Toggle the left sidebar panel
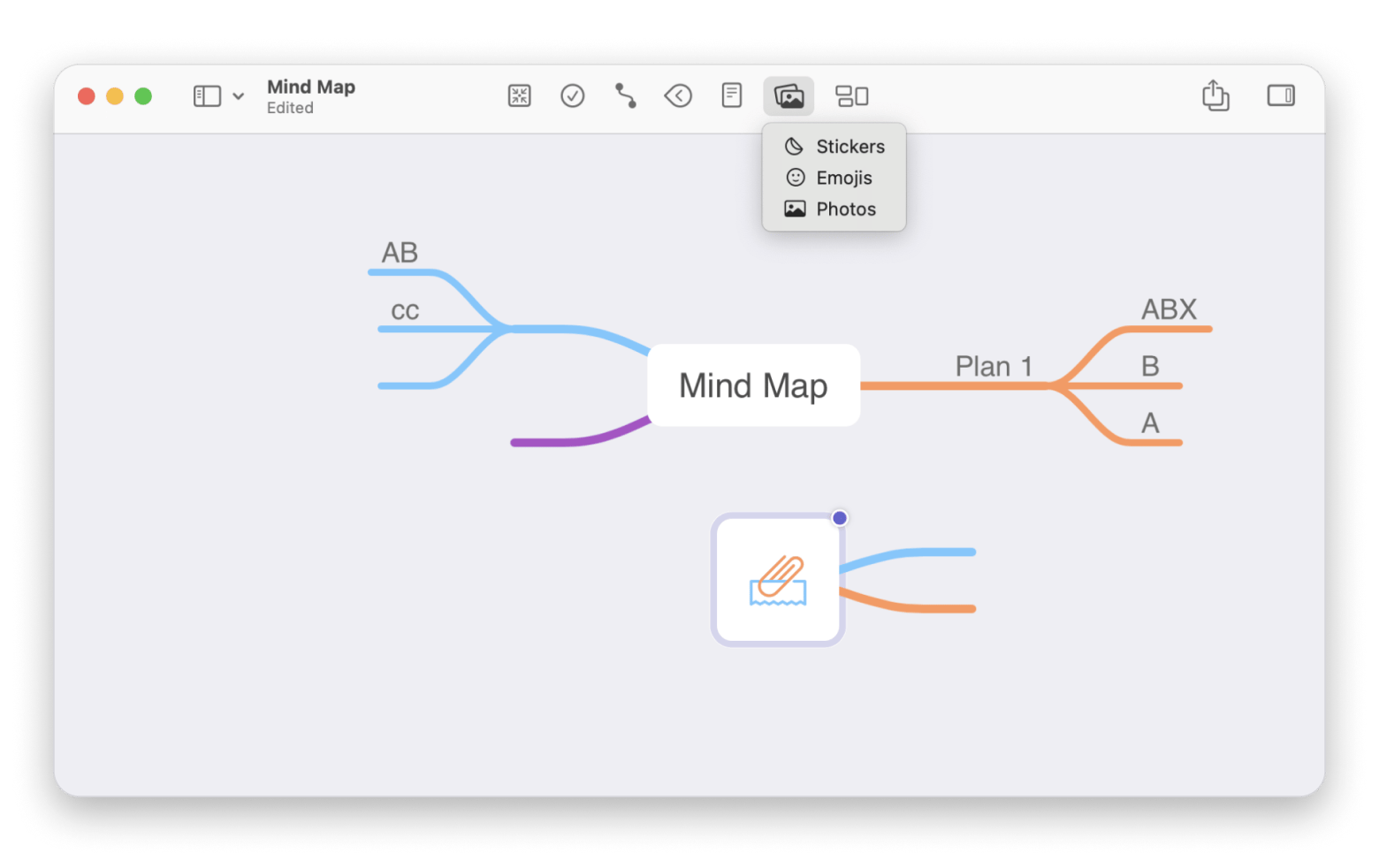 (207, 95)
